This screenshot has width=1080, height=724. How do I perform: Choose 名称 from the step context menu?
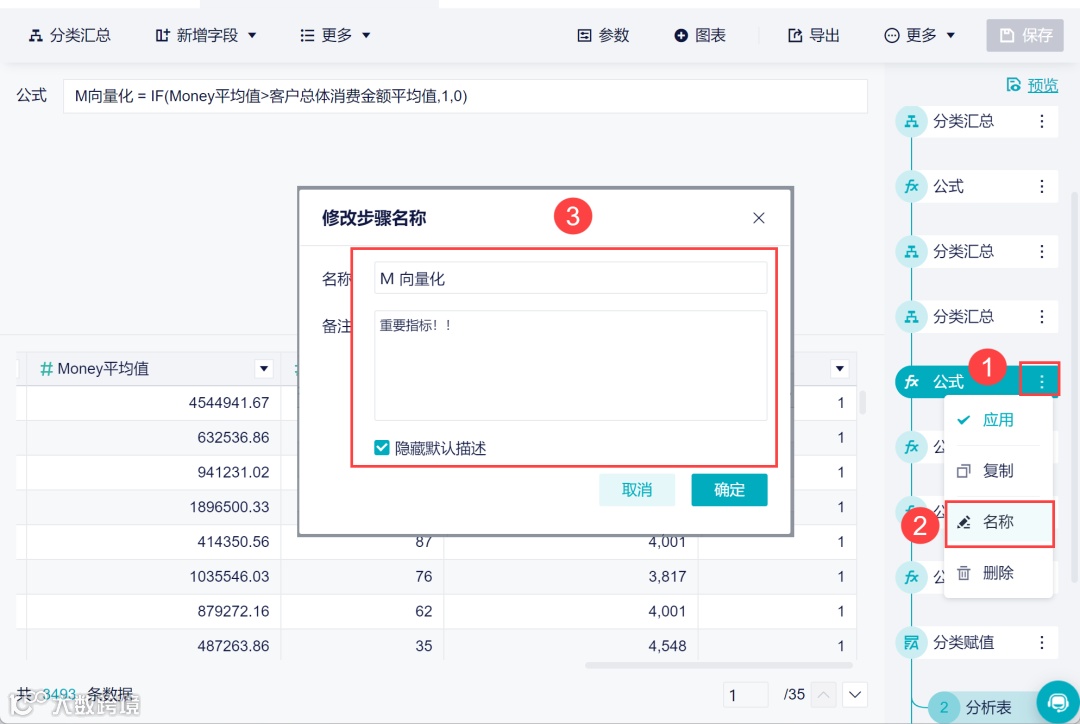[x=998, y=524]
